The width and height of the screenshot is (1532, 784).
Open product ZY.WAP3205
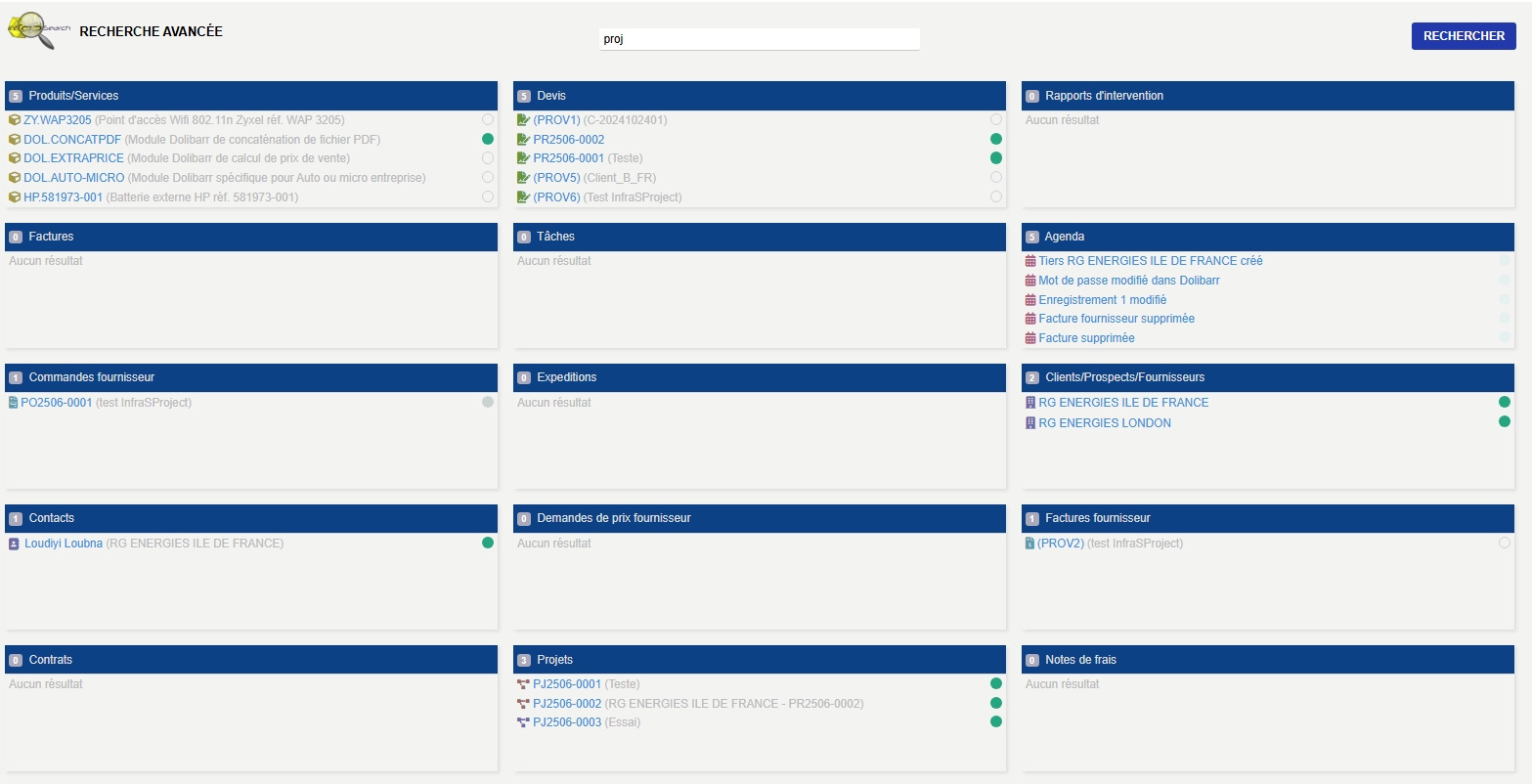pyautogui.click(x=58, y=120)
